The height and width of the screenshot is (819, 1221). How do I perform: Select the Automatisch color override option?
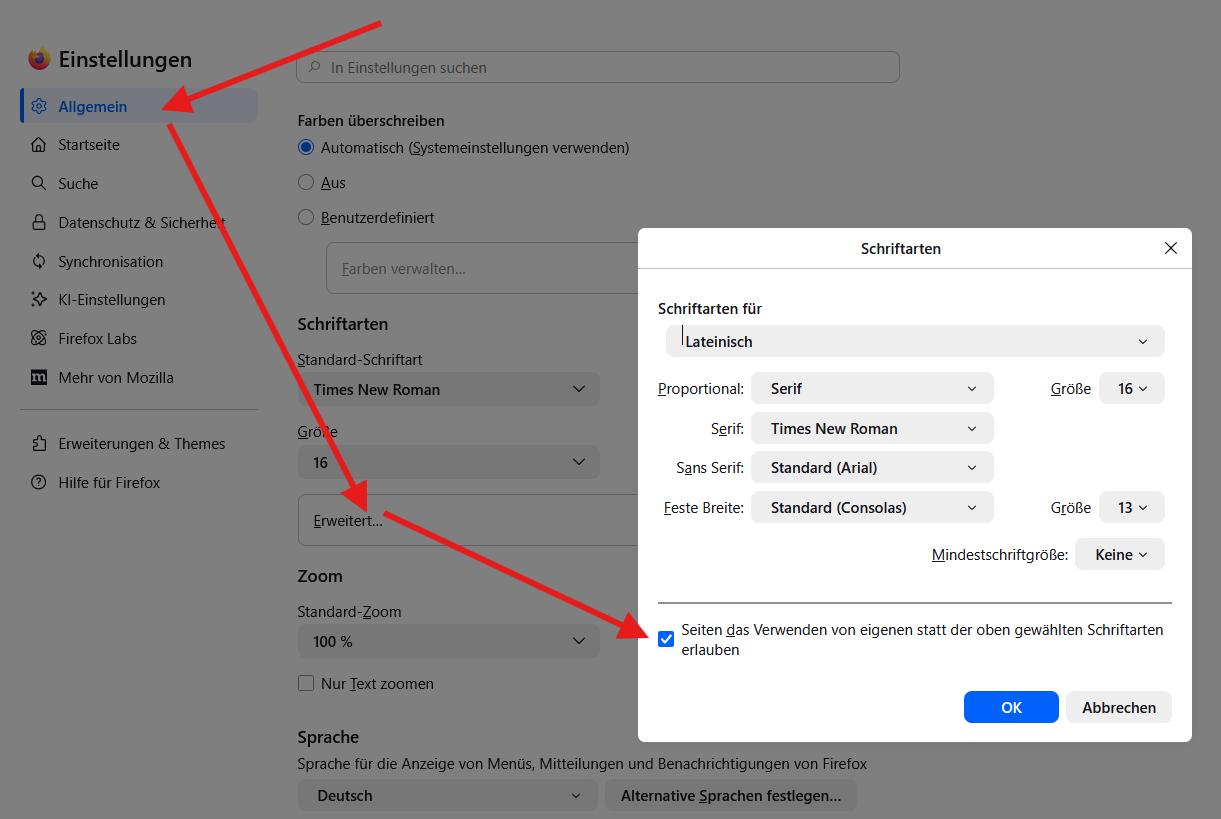pyautogui.click(x=306, y=148)
